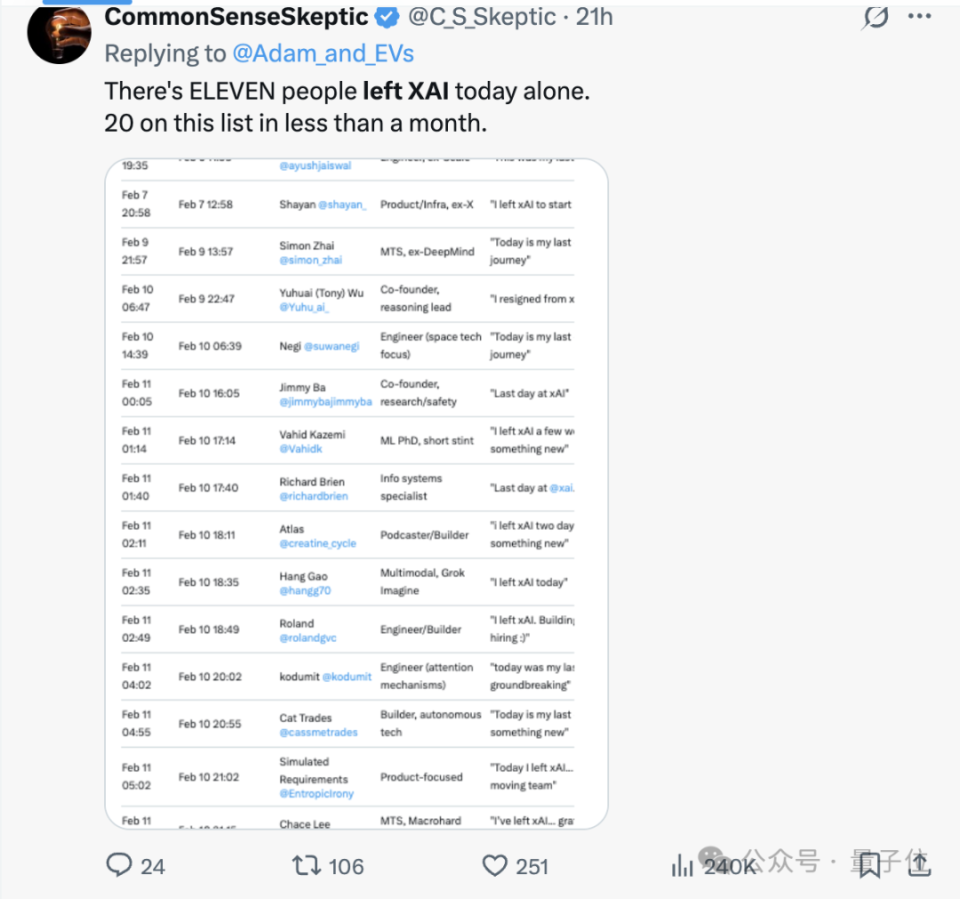Like the tweet with the heart icon
This screenshot has height=899, width=960.
tap(495, 865)
